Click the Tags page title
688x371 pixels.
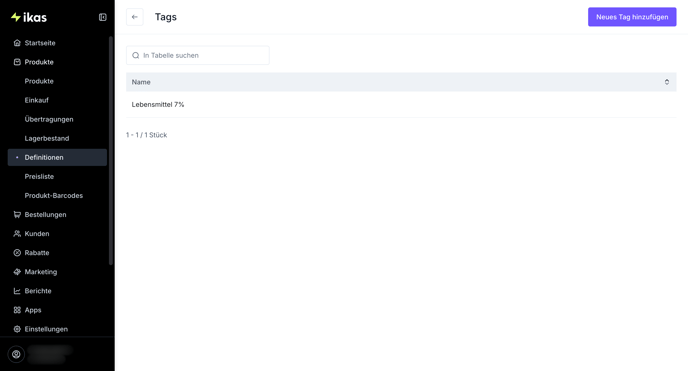[166, 17]
